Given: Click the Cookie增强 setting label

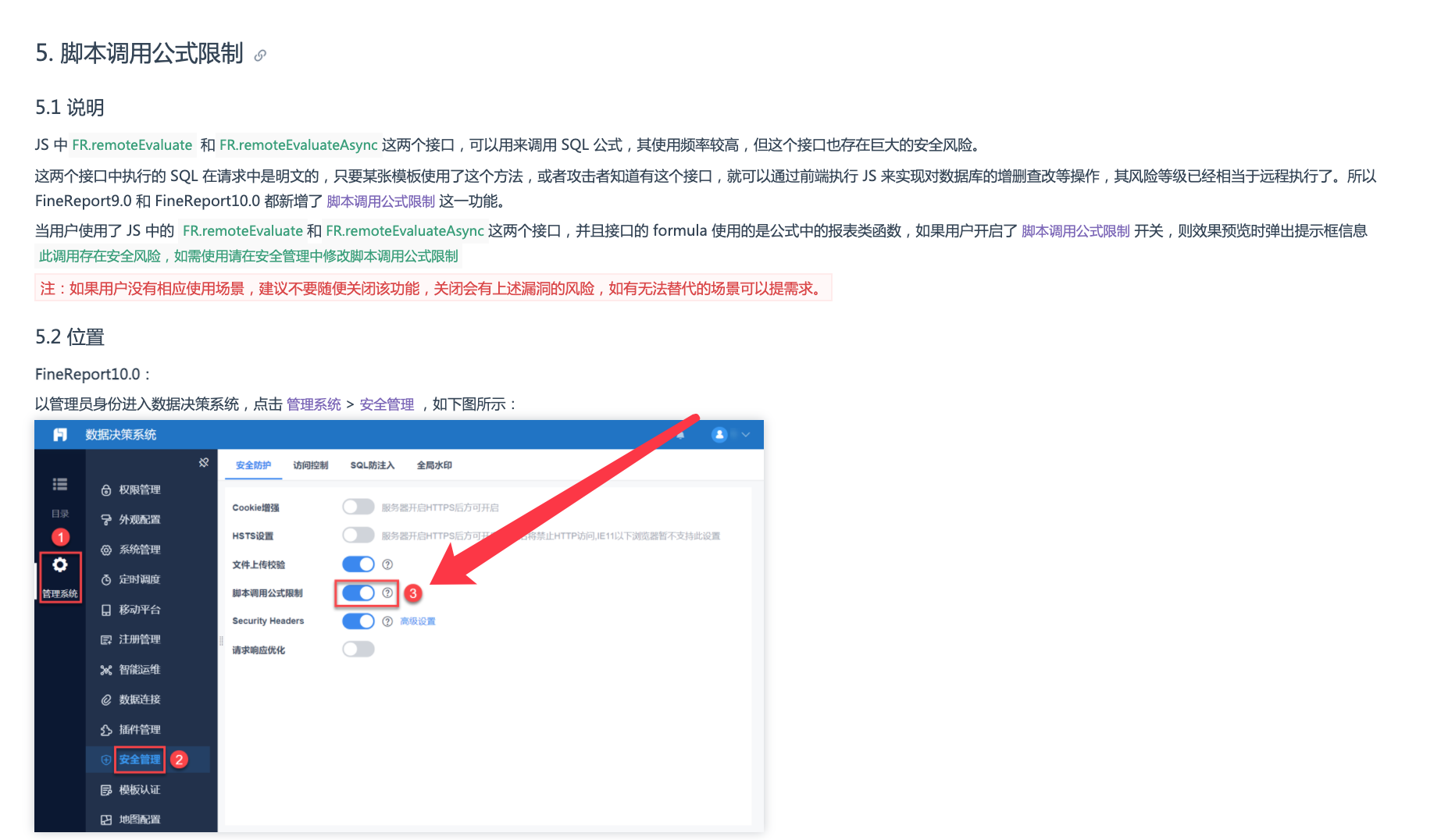Looking at the screenshot, I should coord(255,507).
